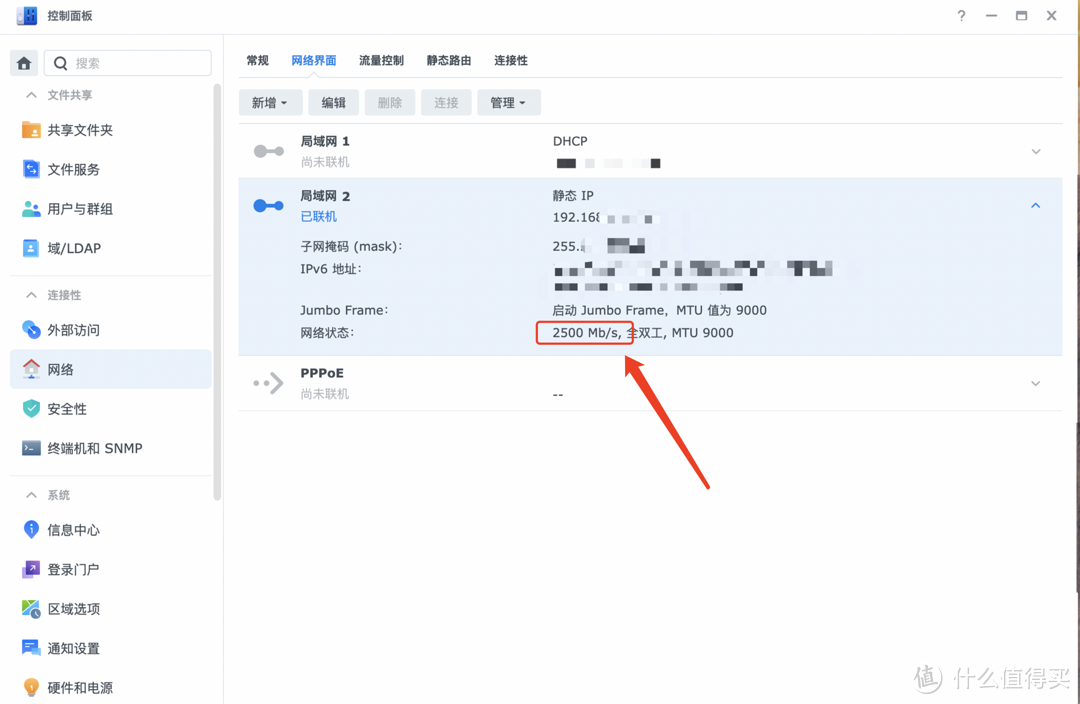
Task: Switch to the 连接性 tab
Action: [510, 61]
